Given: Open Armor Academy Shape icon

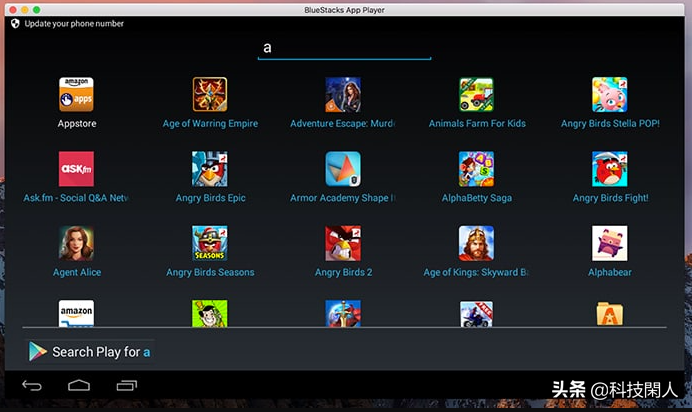Looking at the screenshot, I should pyautogui.click(x=343, y=169).
